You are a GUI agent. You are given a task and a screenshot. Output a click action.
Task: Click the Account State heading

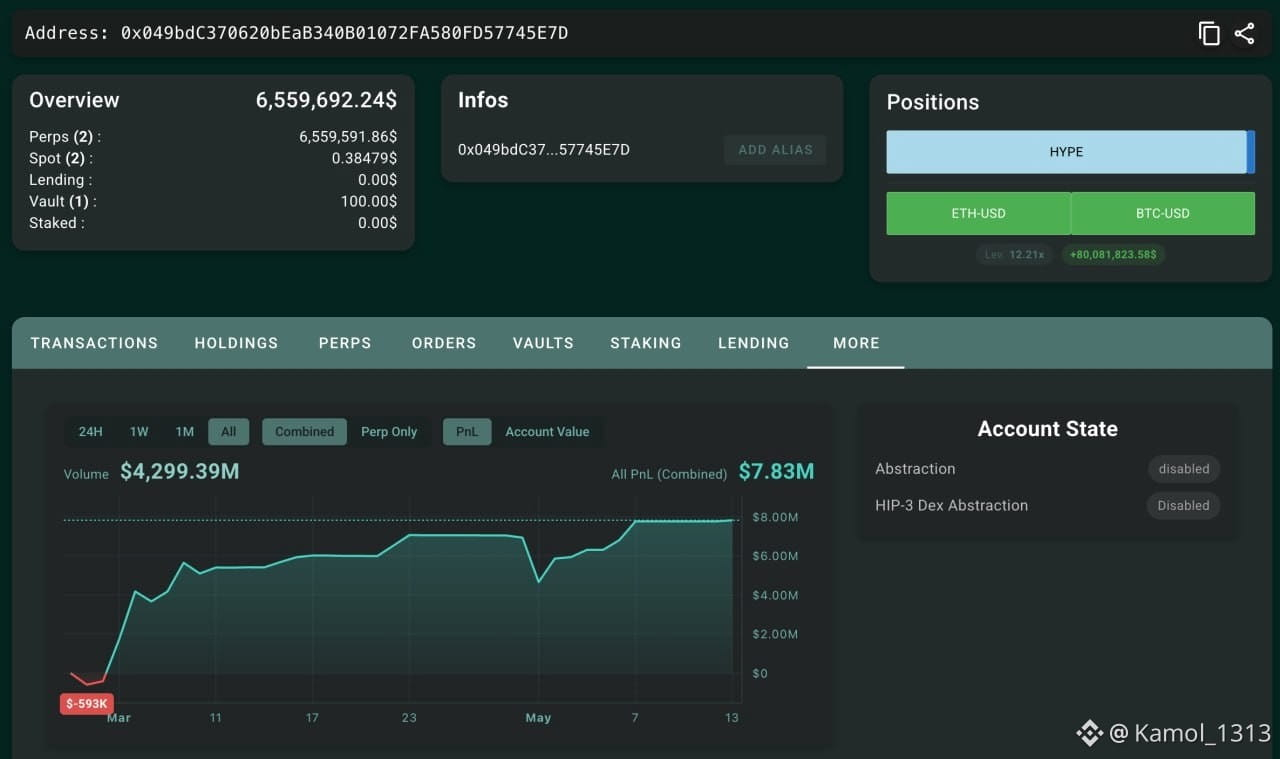(x=1048, y=429)
